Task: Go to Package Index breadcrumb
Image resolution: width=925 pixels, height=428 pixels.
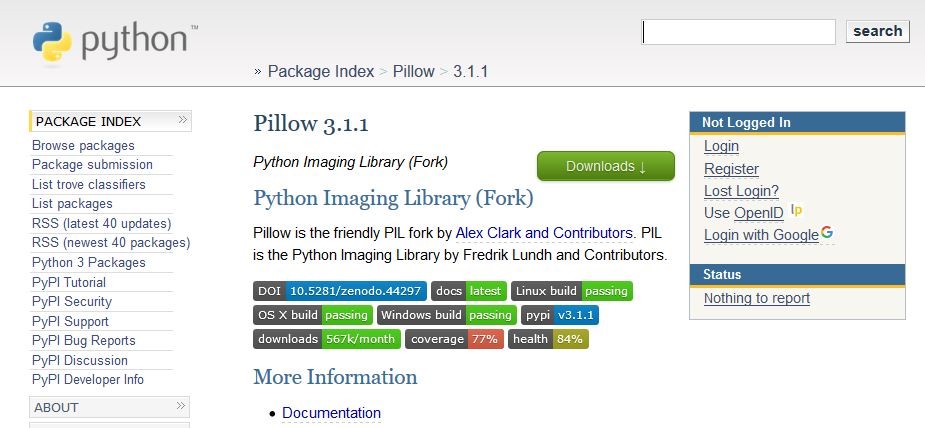Action: tap(320, 72)
